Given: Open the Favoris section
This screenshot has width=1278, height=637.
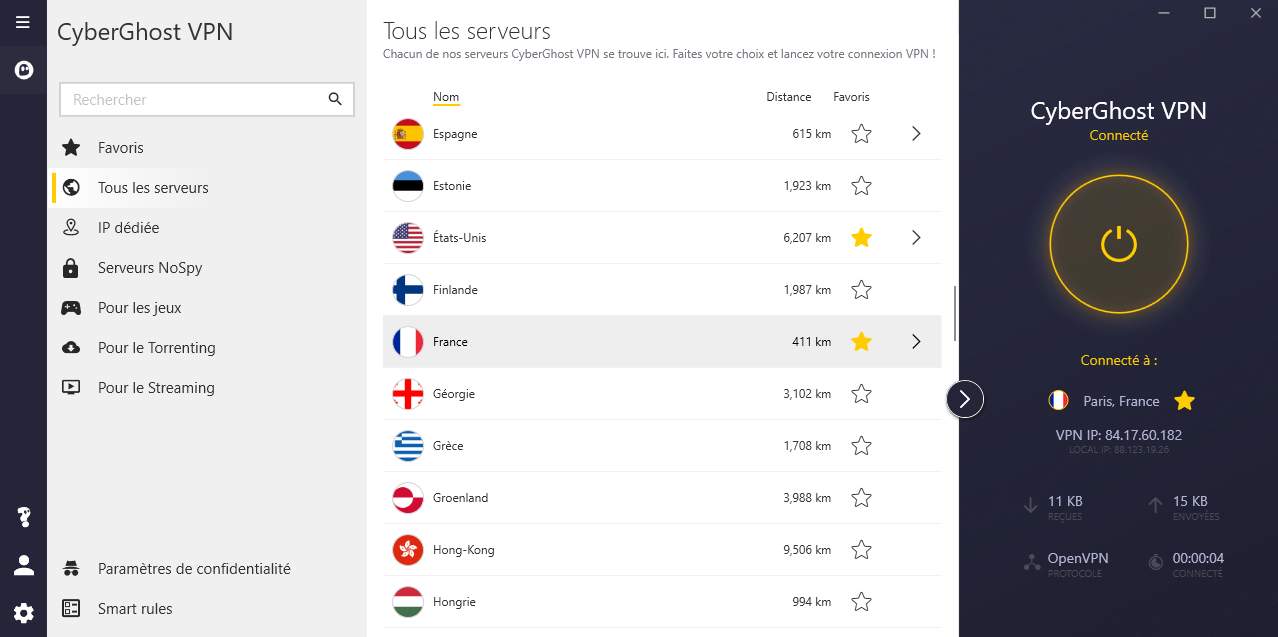Looking at the screenshot, I should (x=121, y=148).
